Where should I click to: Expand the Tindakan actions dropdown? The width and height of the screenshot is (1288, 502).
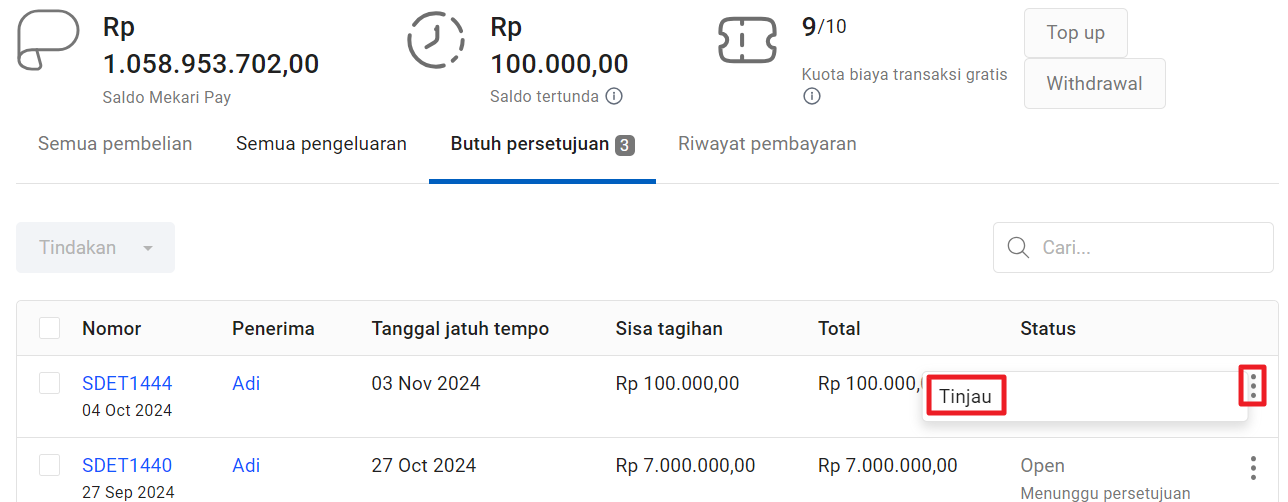click(95, 247)
